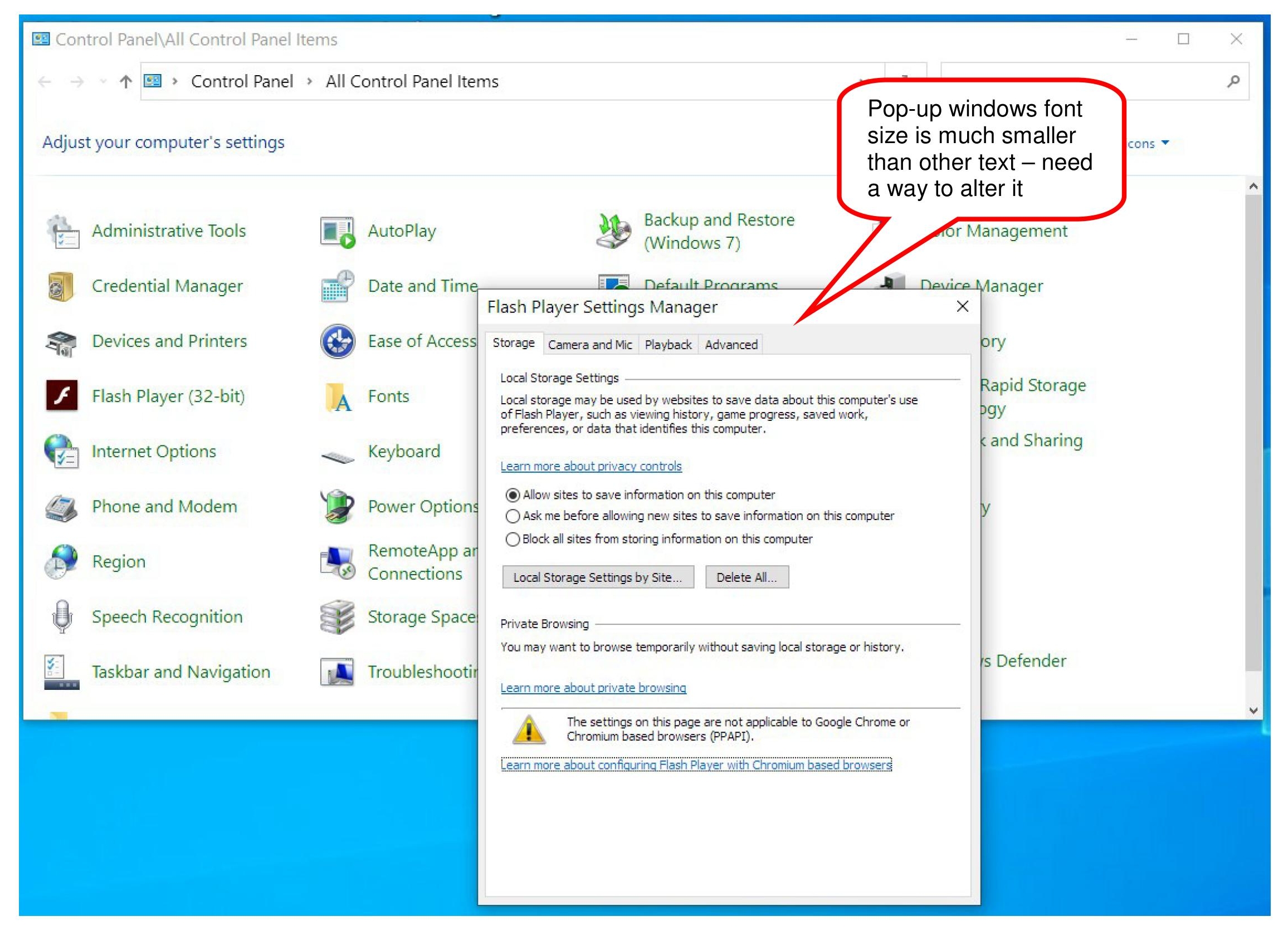The image size is (1288, 931).
Task: Open Learn more about privacy controls link
Action: click(591, 466)
